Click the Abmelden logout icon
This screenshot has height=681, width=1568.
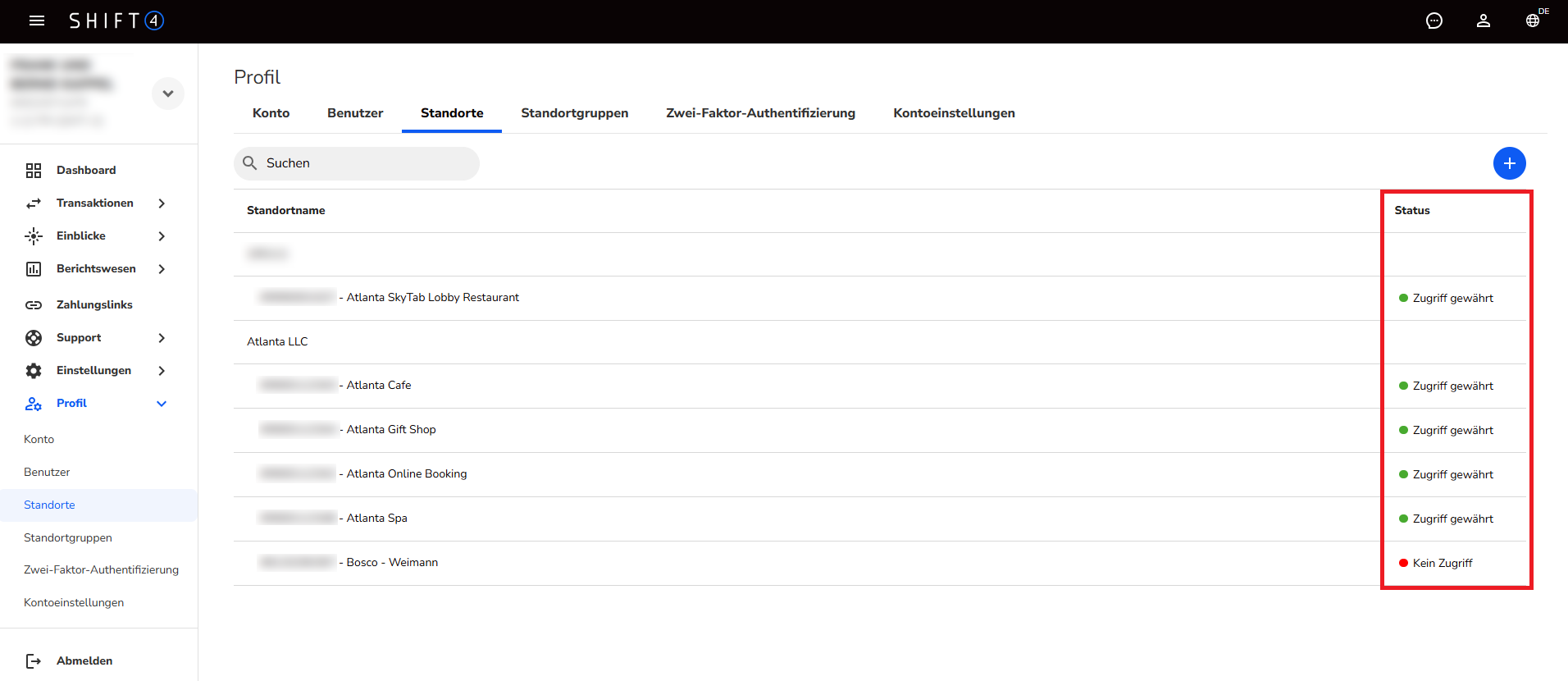tap(34, 660)
